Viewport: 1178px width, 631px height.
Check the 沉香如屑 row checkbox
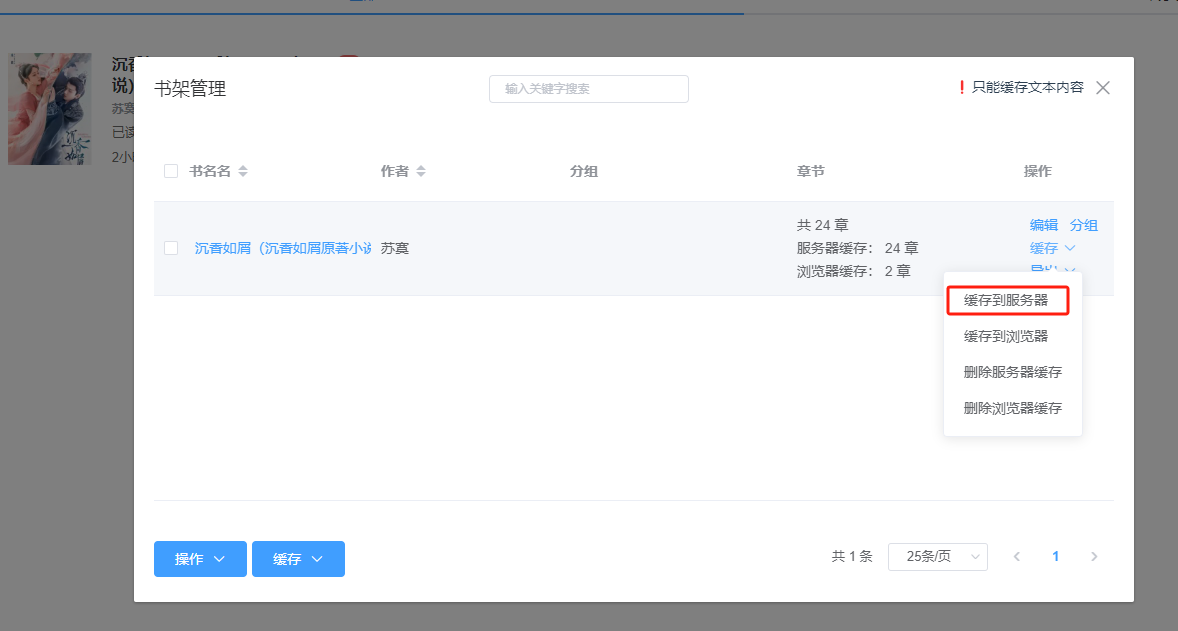171,248
